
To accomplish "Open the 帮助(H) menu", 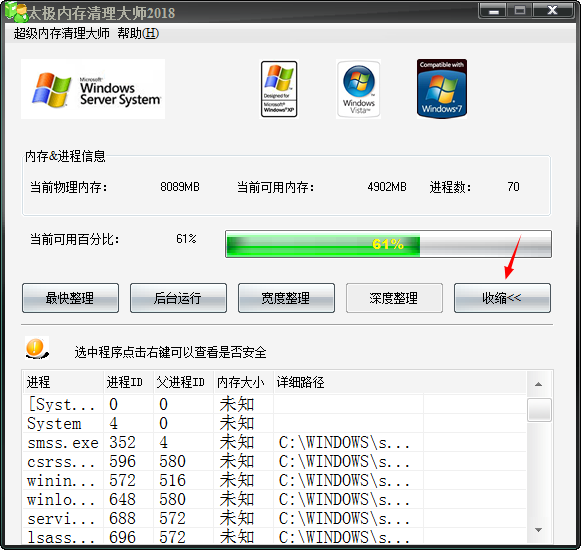I will tap(138, 33).
